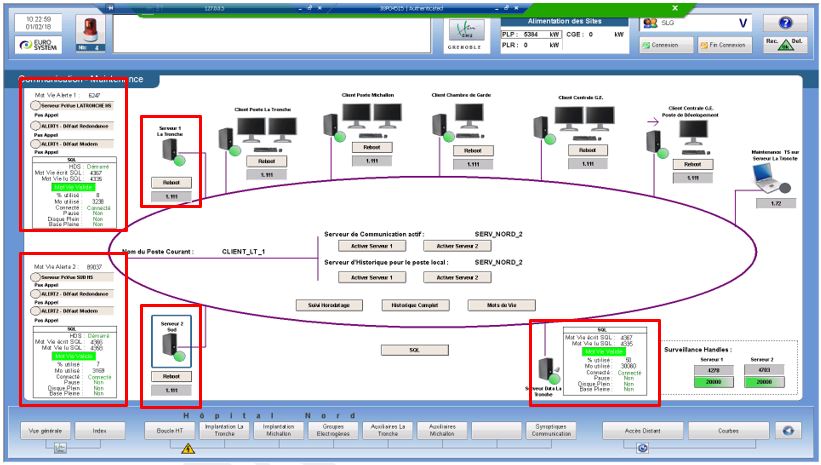Toggle the ALERT1 - Défaut Redondance indicator
The width and height of the screenshot is (821, 465).
[x=37, y=126]
